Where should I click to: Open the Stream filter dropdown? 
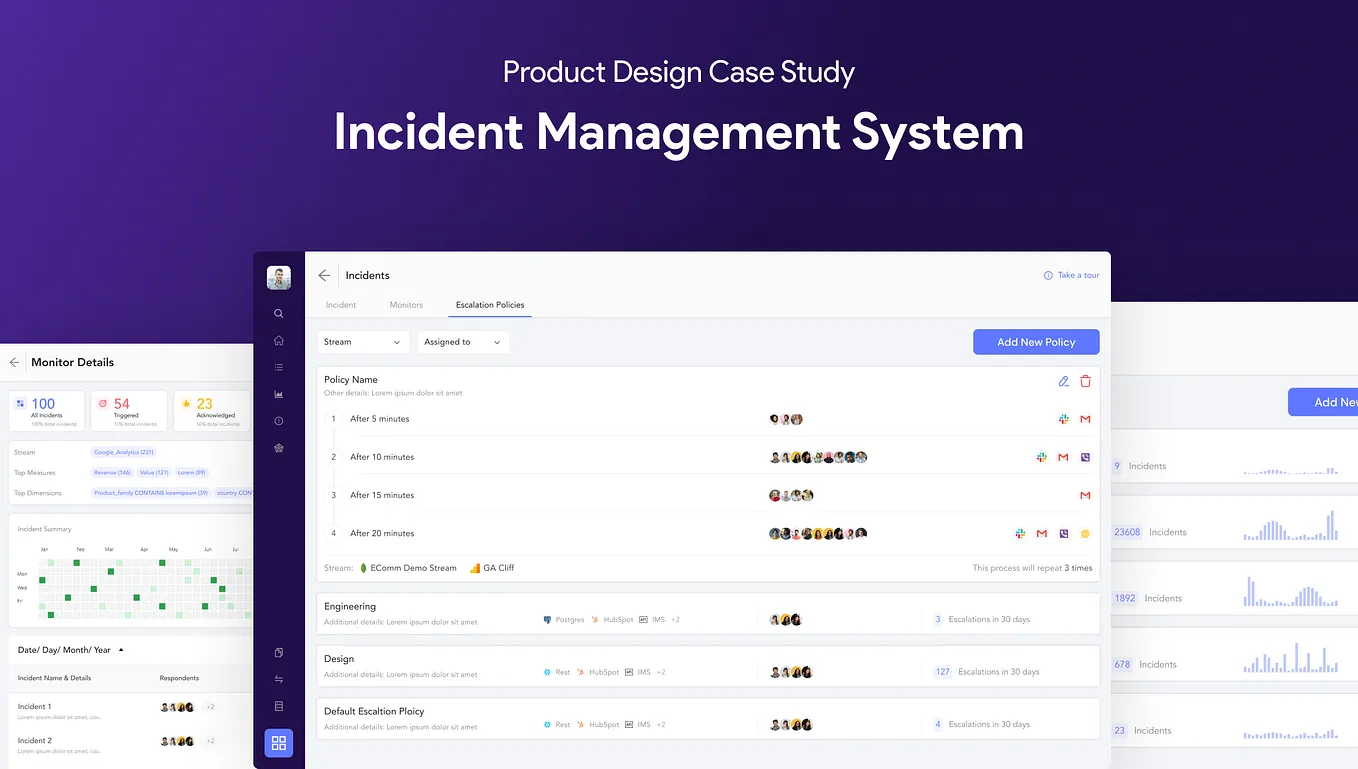pyautogui.click(x=364, y=342)
